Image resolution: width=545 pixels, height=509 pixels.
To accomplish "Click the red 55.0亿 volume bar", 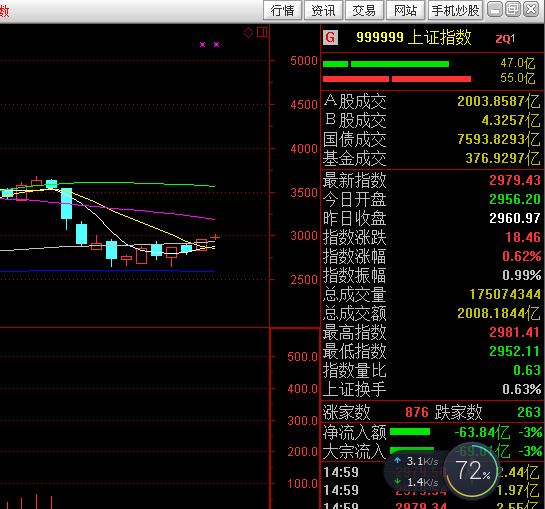I will click(397, 79).
